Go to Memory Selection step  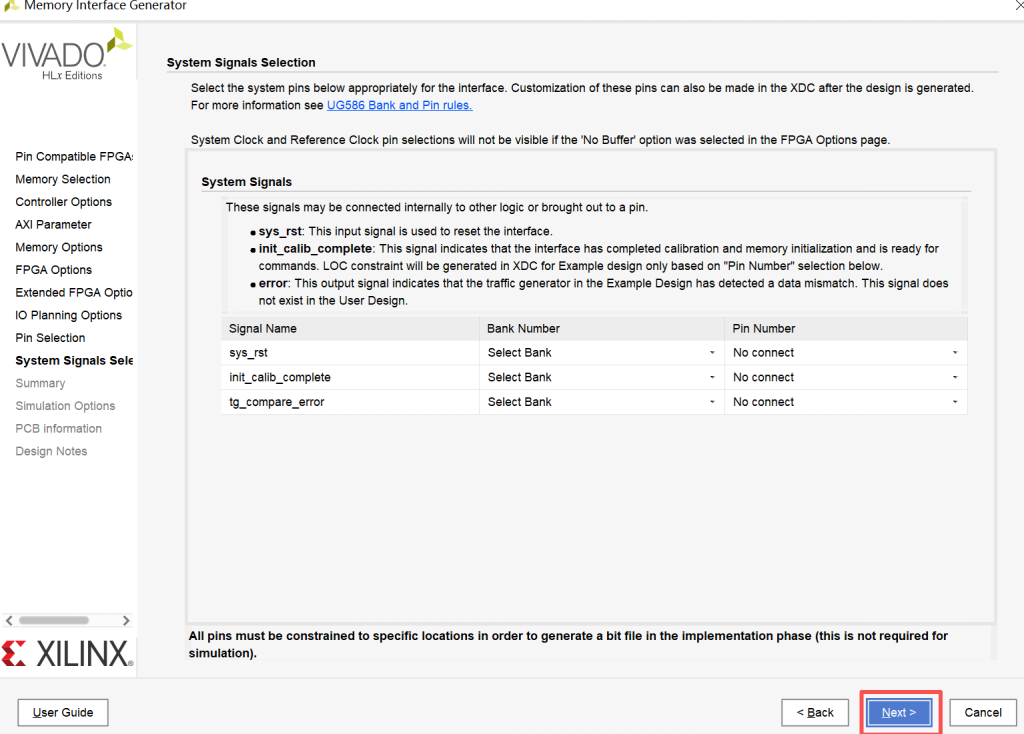click(63, 179)
